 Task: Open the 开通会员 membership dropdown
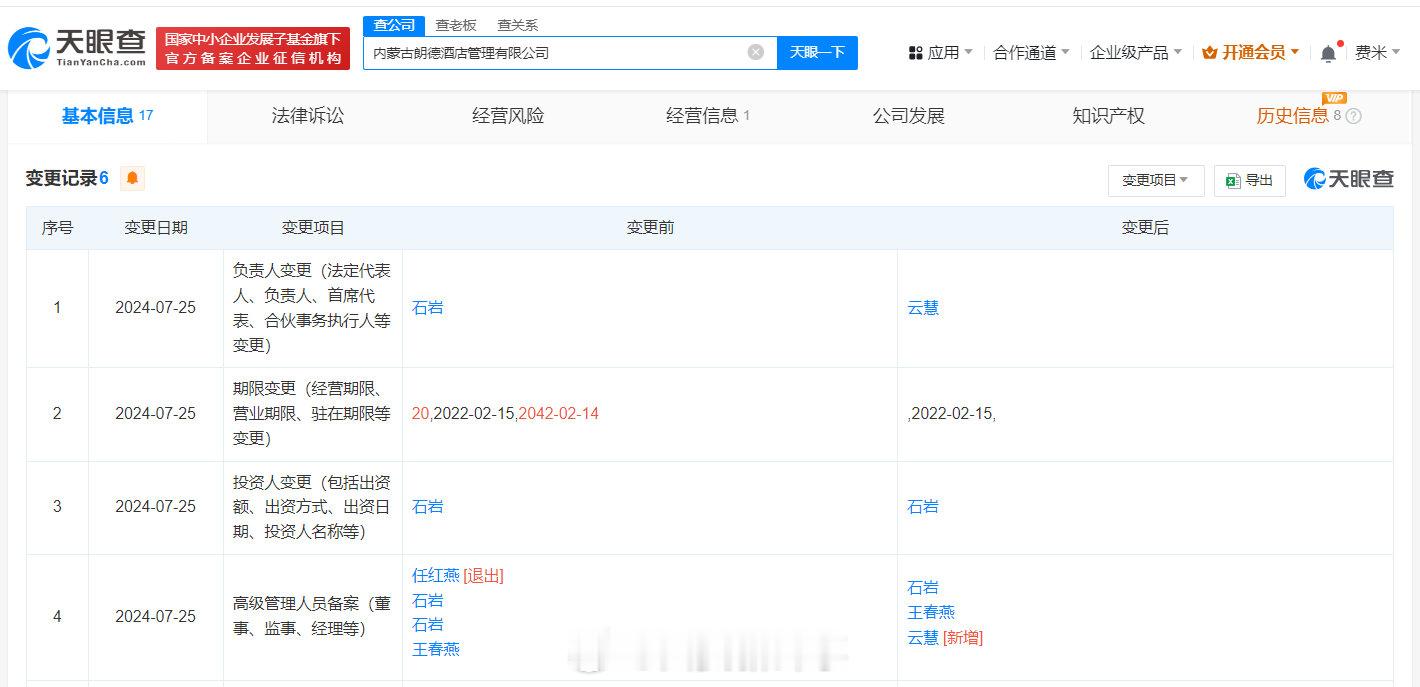click(x=1251, y=53)
